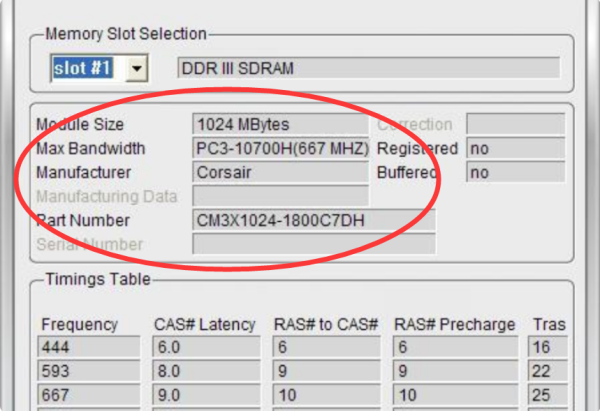The height and width of the screenshot is (411, 600).
Task: Click the 'CM3X1024-1800C7DH' part number field
Action: tap(314, 220)
